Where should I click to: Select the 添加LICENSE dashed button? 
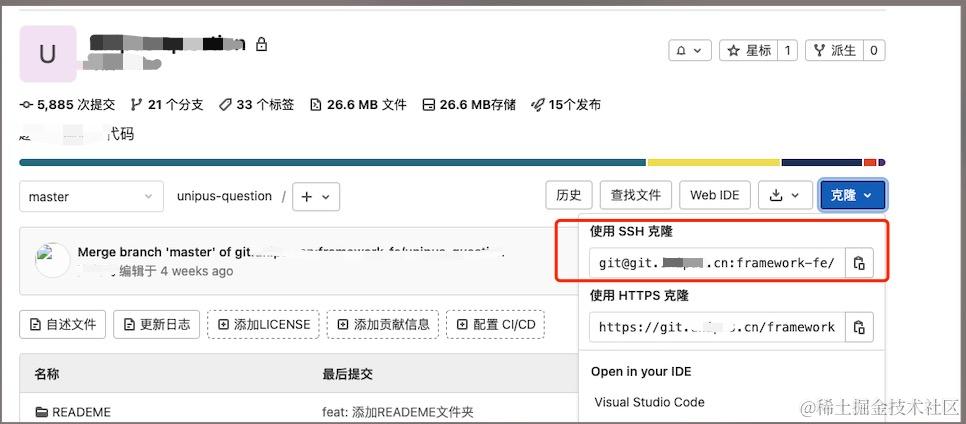[x=264, y=324]
